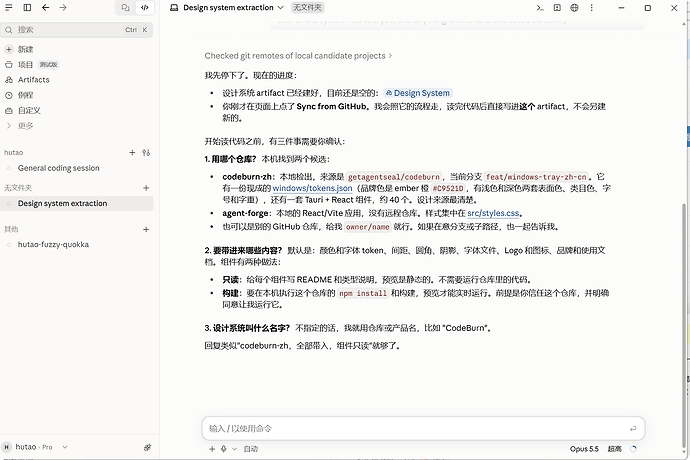Open the terminal icon in header
The height and width of the screenshot is (460, 690).
click(540, 7)
